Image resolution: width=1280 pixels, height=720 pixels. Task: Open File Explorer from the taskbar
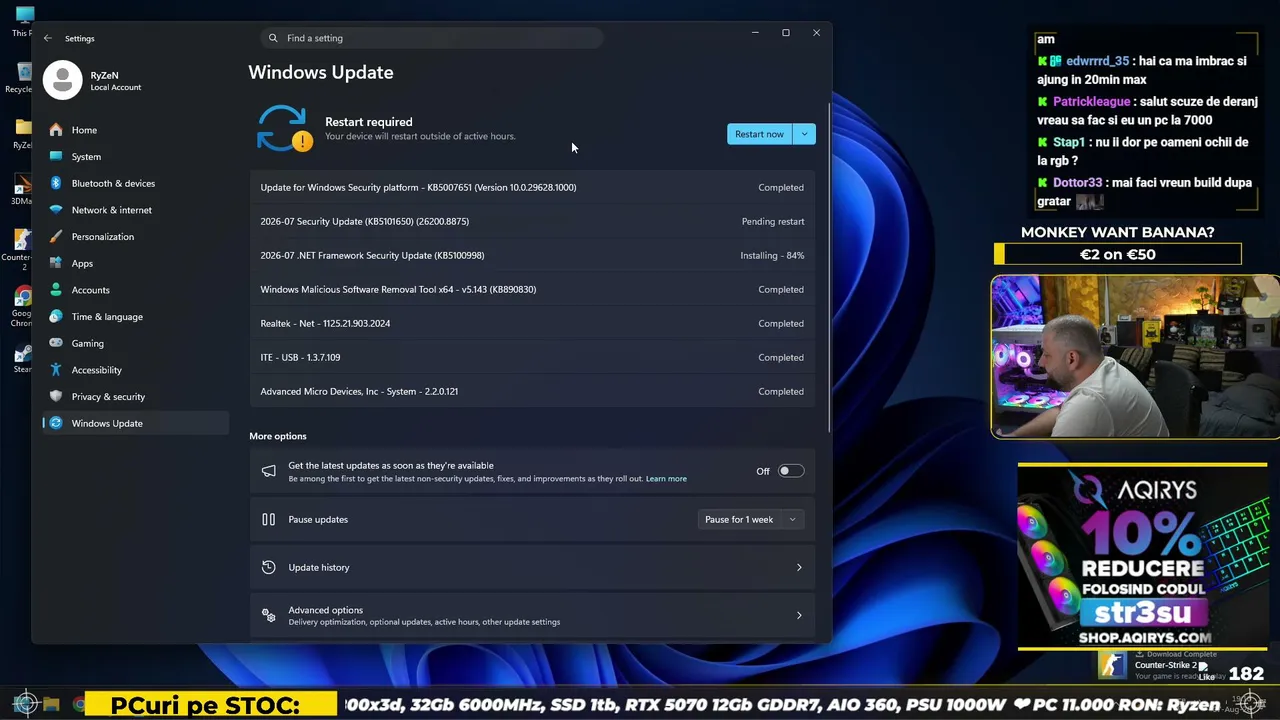(x=52, y=705)
